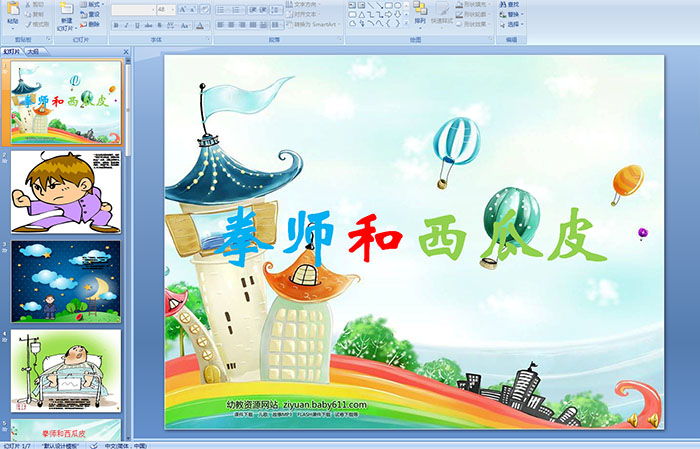The width and height of the screenshot is (700, 449).
Task: Switch to the Outline (大纲) tab
Action: pos(32,50)
